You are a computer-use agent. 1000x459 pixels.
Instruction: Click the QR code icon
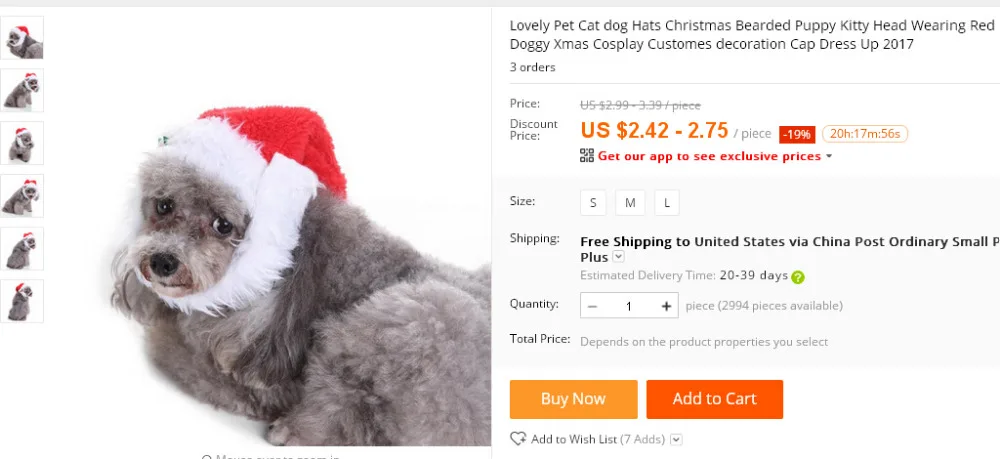587,156
